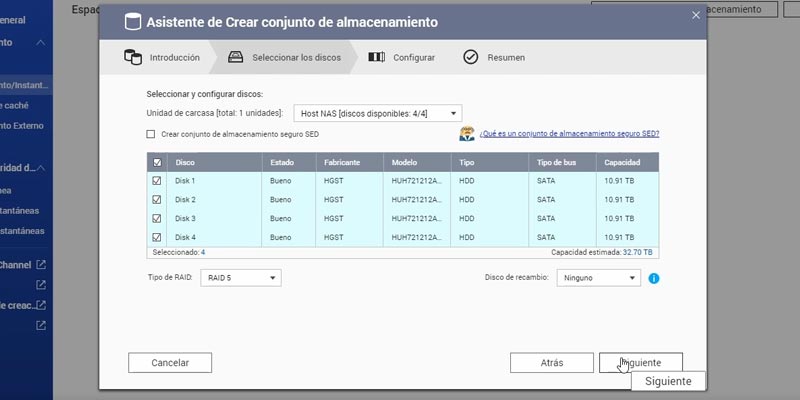Sort by the Estado column header
The image size is (800, 400).
tap(289, 162)
